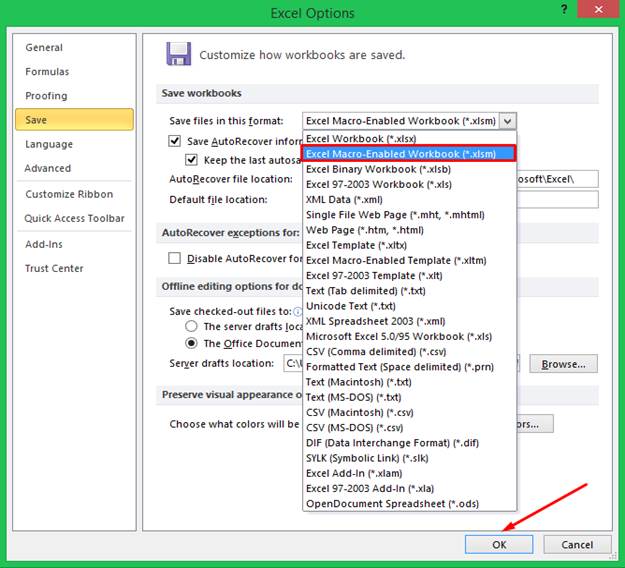The image size is (625, 568).
Task: Open the Quick Access Toolbar category
Action: pyautogui.click(x=75, y=218)
